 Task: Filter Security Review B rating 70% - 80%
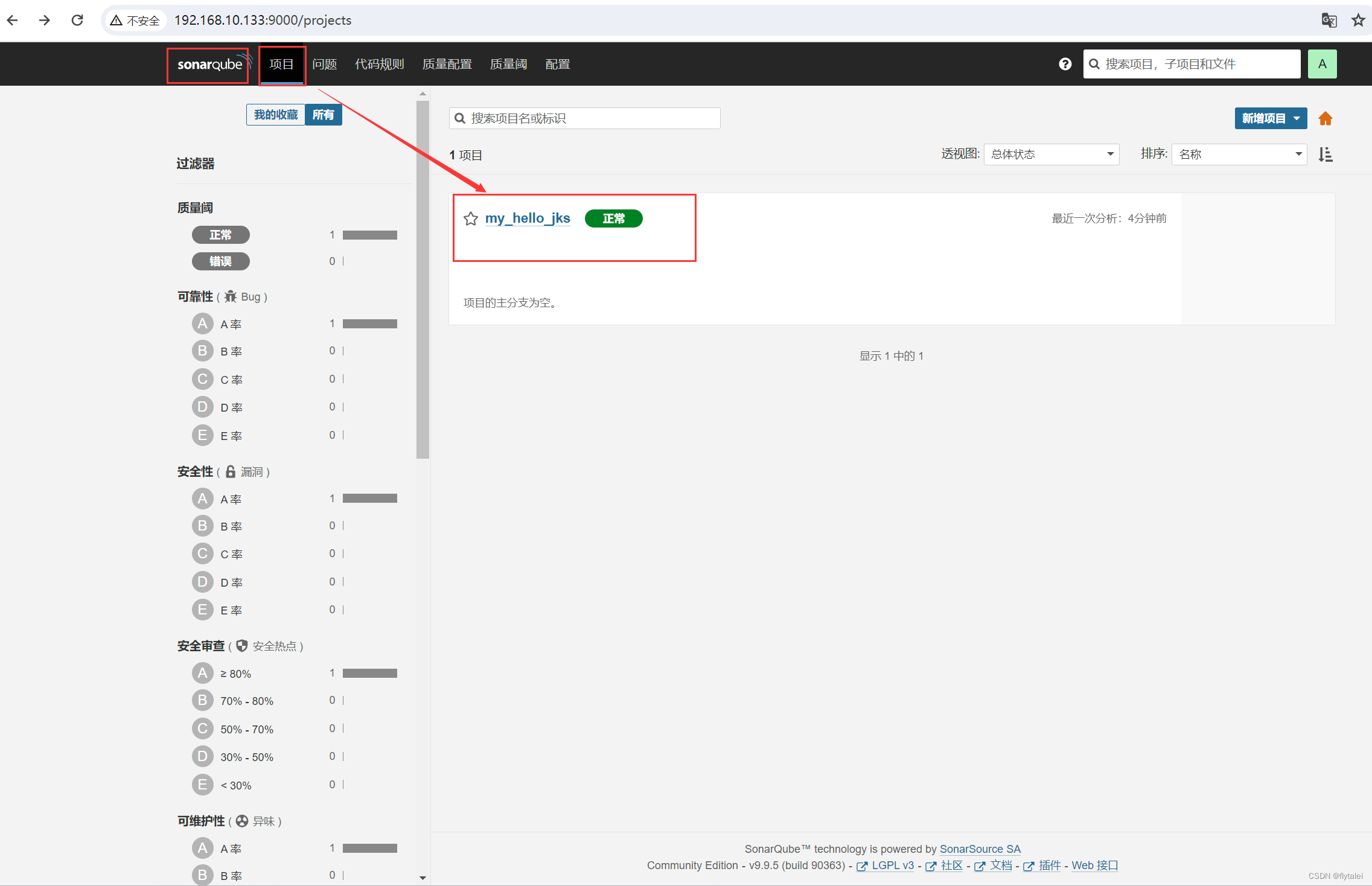tap(203, 700)
